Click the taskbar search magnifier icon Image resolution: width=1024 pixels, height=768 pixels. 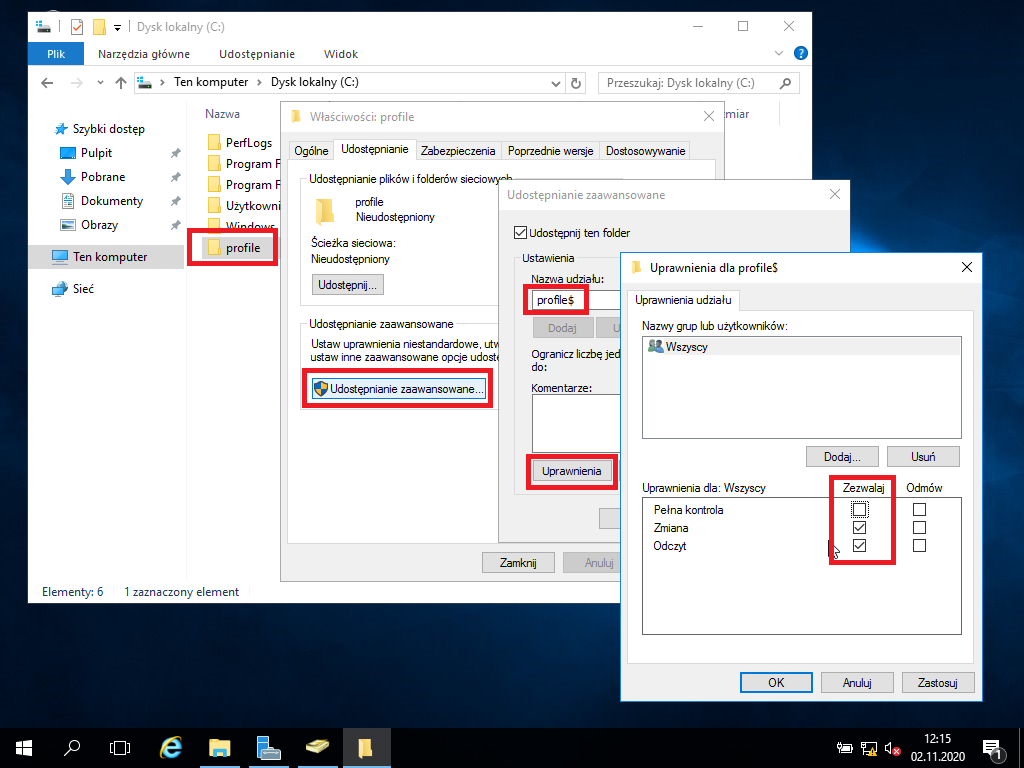coord(72,747)
